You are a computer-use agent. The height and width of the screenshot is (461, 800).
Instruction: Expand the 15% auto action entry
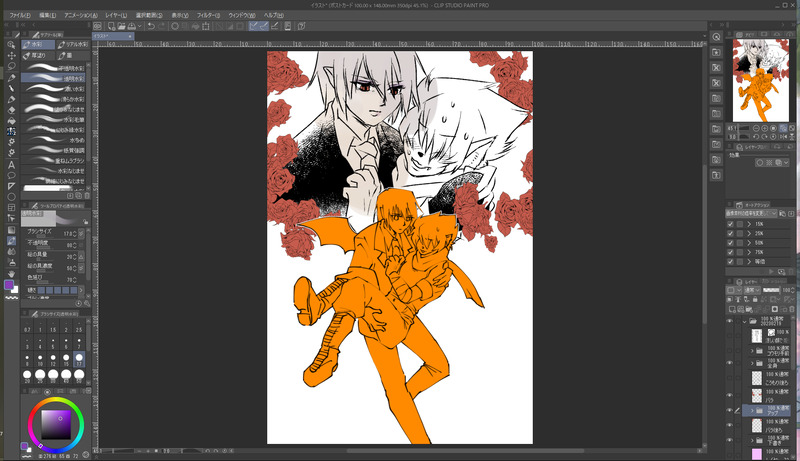(x=749, y=224)
